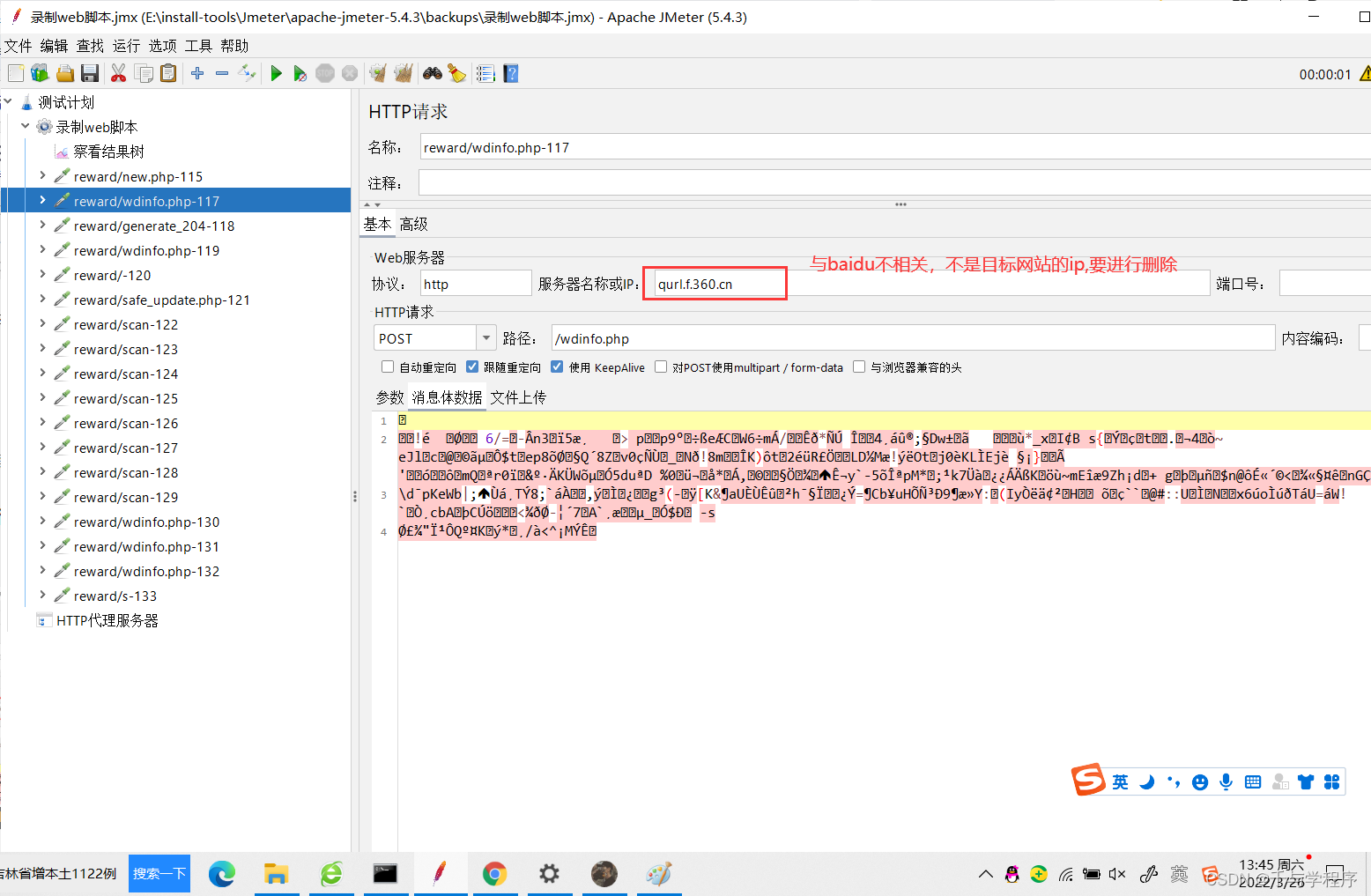Open the Templates icon in toolbar

40,73
